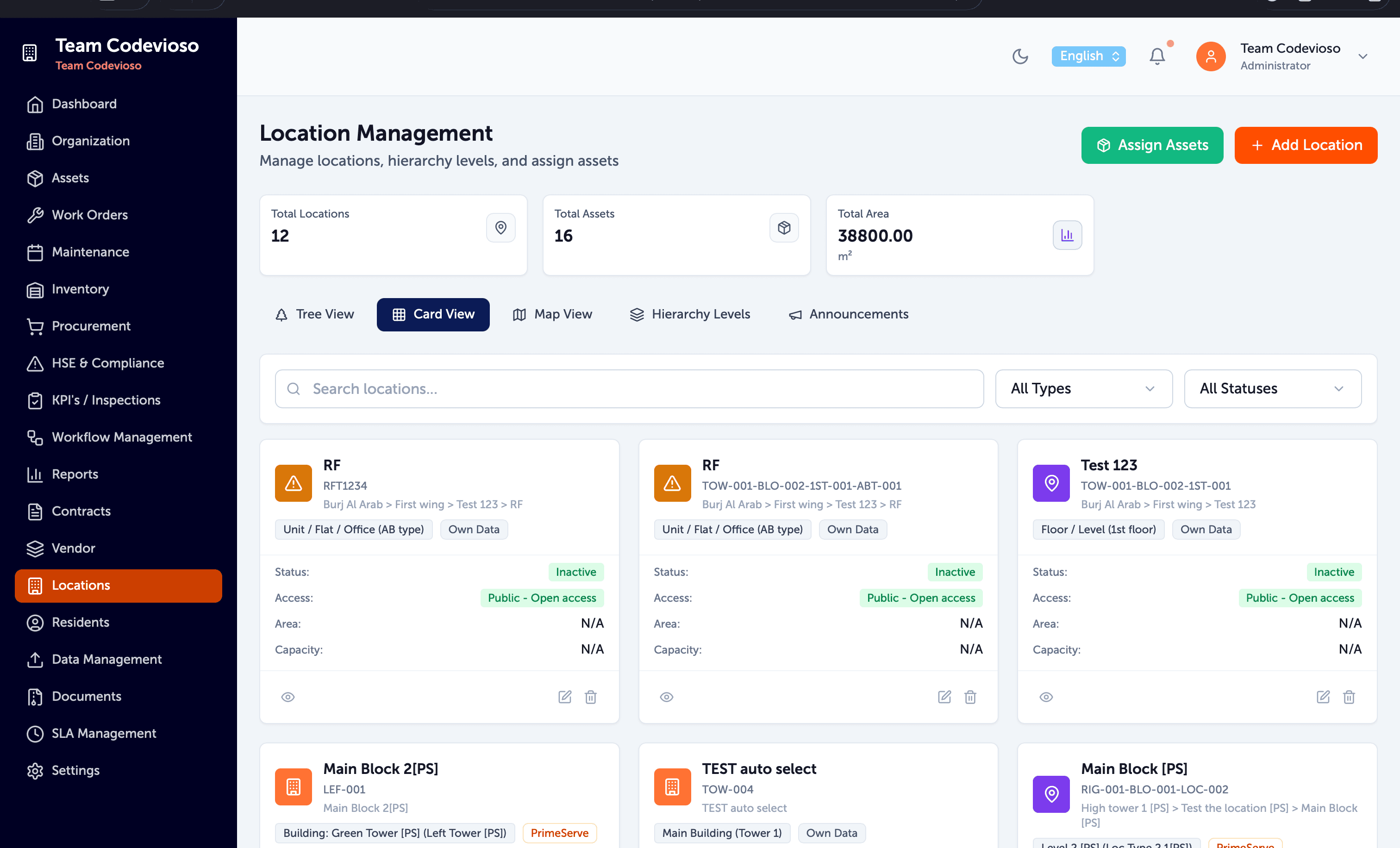Open the All Statuses filter dropdown
The width and height of the screenshot is (1400, 848).
1273,389
